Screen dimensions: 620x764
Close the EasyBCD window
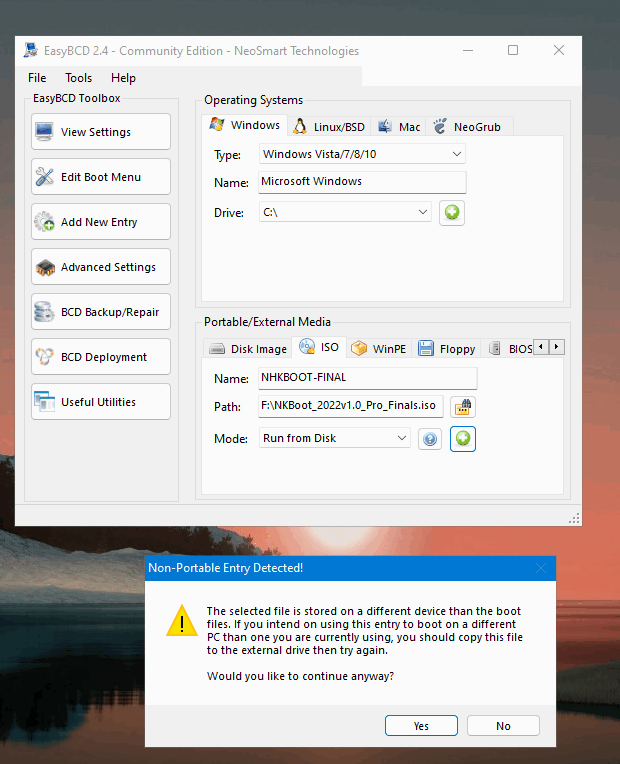(x=559, y=50)
